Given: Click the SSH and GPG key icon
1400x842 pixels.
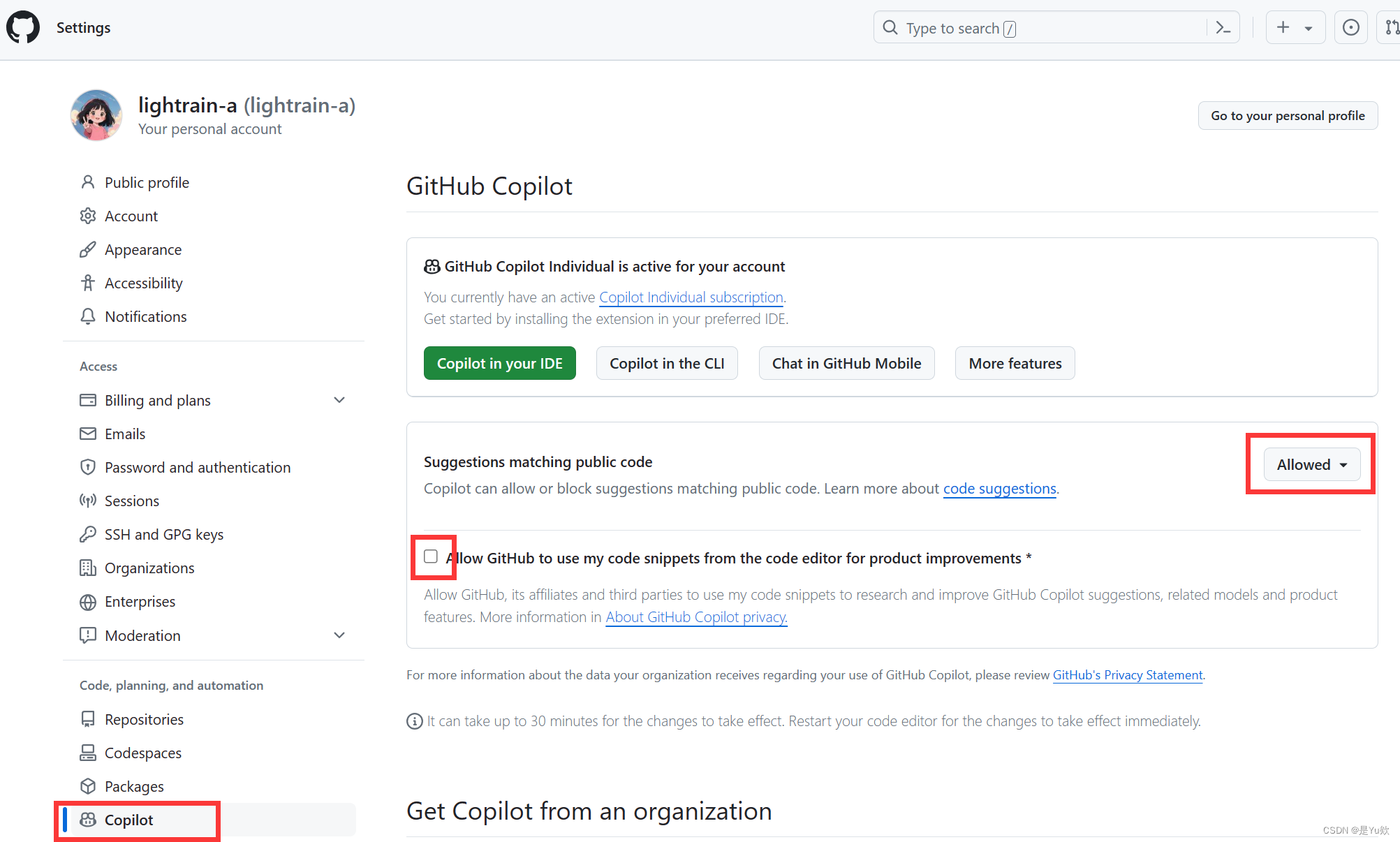Looking at the screenshot, I should coord(87,534).
